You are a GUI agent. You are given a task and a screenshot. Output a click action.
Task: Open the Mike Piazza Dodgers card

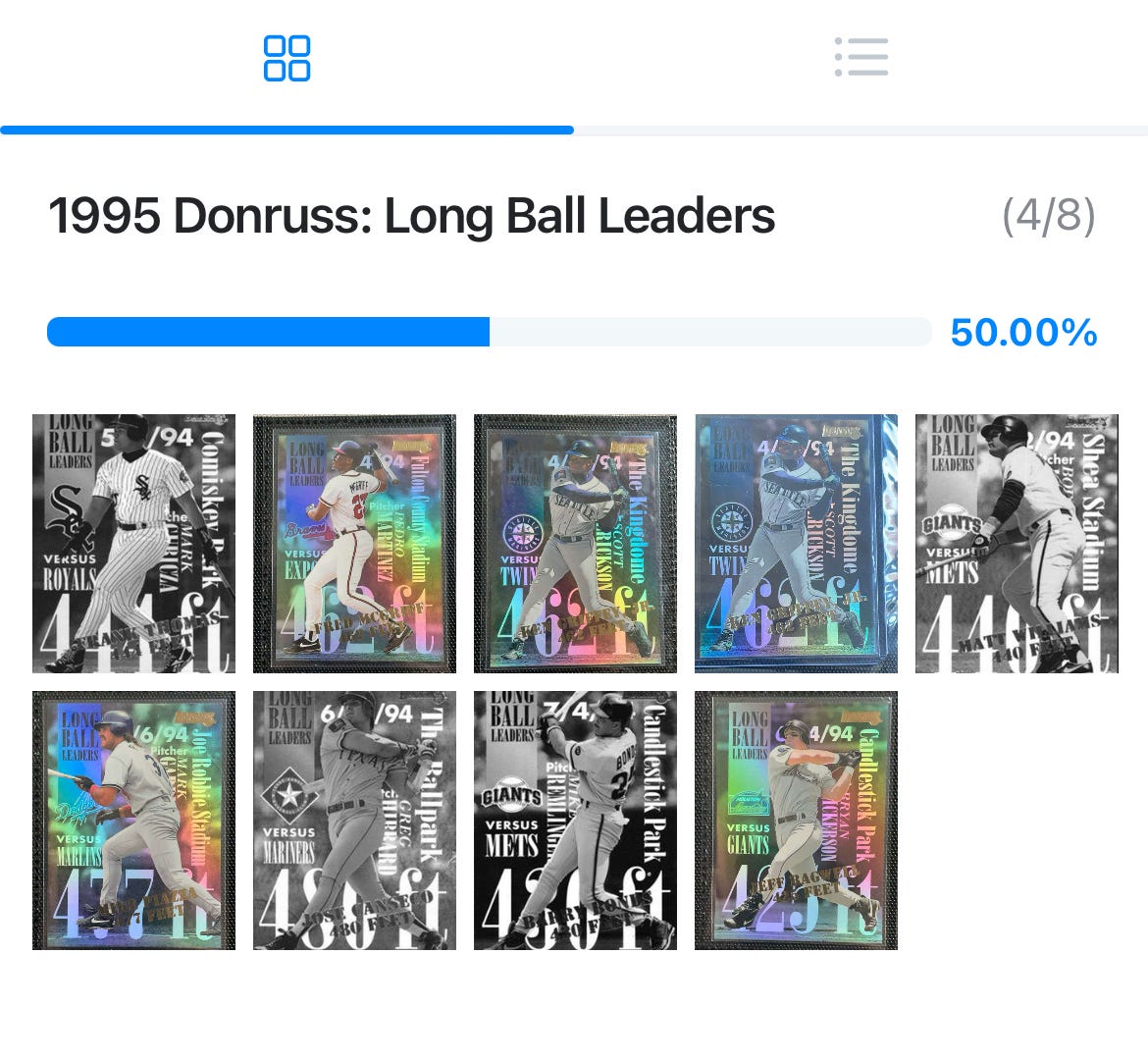click(x=134, y=821)
